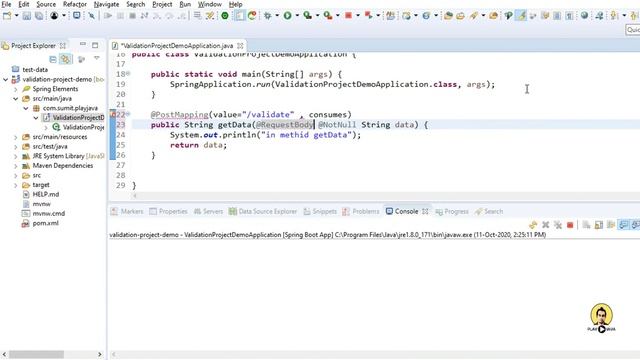Toggle the highlighted toolbar button right of the Boot Dashboard circle
This screenshot has width=640, height=360.
pos(239,16)
